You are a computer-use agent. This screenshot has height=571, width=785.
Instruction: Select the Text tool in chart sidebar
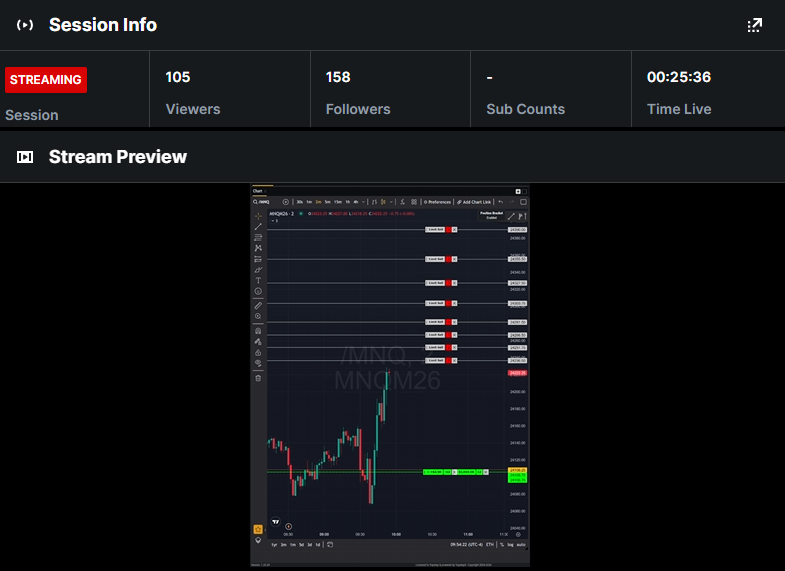point(258,280)
